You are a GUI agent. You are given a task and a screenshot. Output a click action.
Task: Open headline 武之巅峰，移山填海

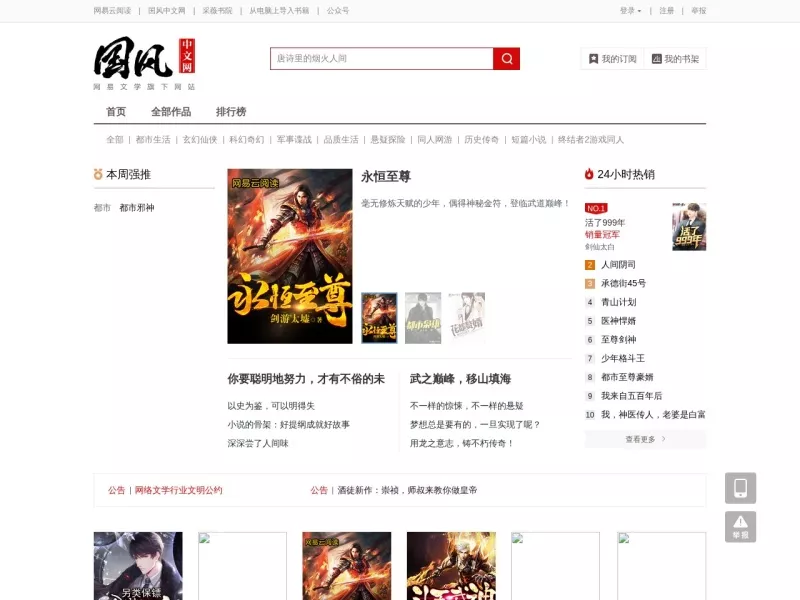coord(460,379)
